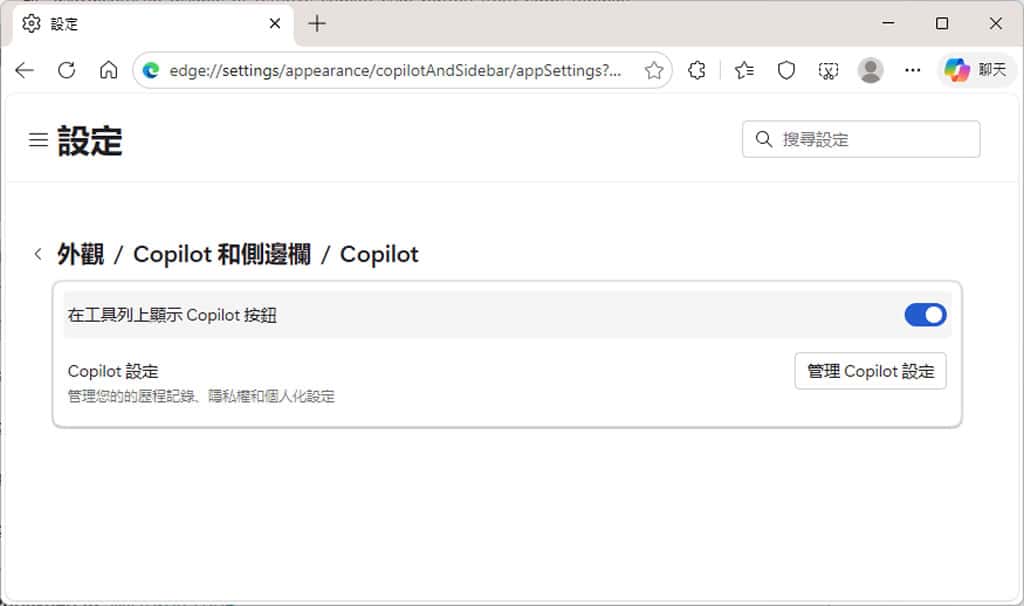Refresh the page with the reload icon
The width and height of the screenshot is (1024, 606).
click(66, 70)
